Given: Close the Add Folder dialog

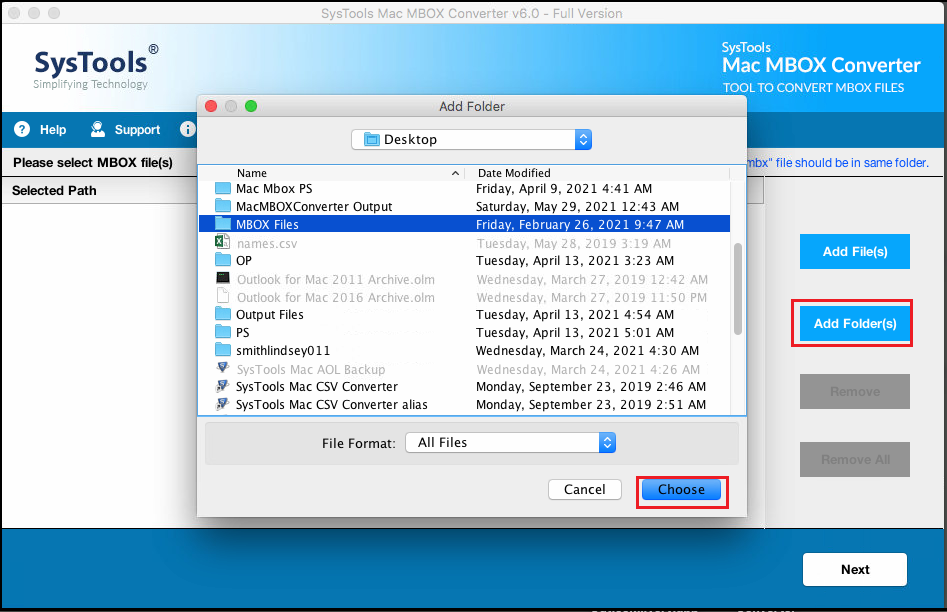Looking at the screenshot, I should (x=211, y=106).
